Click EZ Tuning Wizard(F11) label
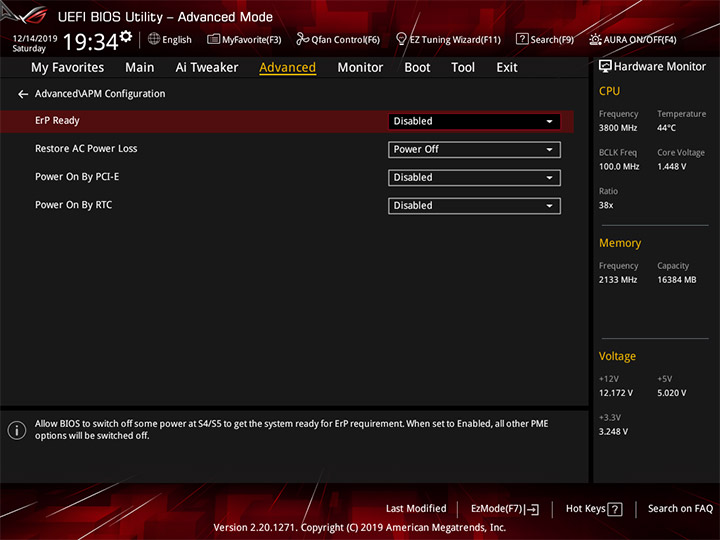The height and width of the screenshot is (540, 720). pos(455,40)
